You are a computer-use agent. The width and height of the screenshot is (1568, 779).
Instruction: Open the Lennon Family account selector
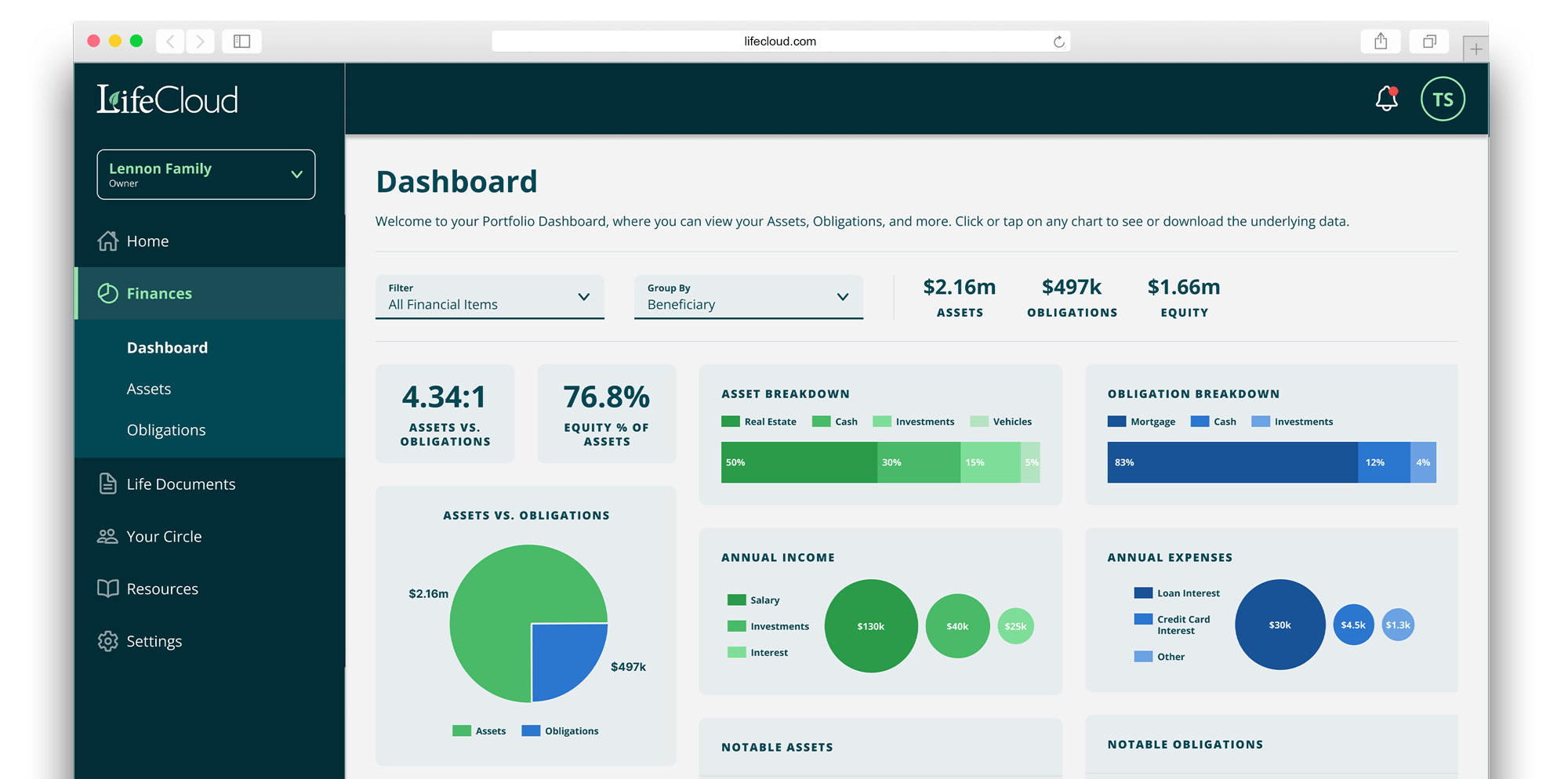coord(205,174)
